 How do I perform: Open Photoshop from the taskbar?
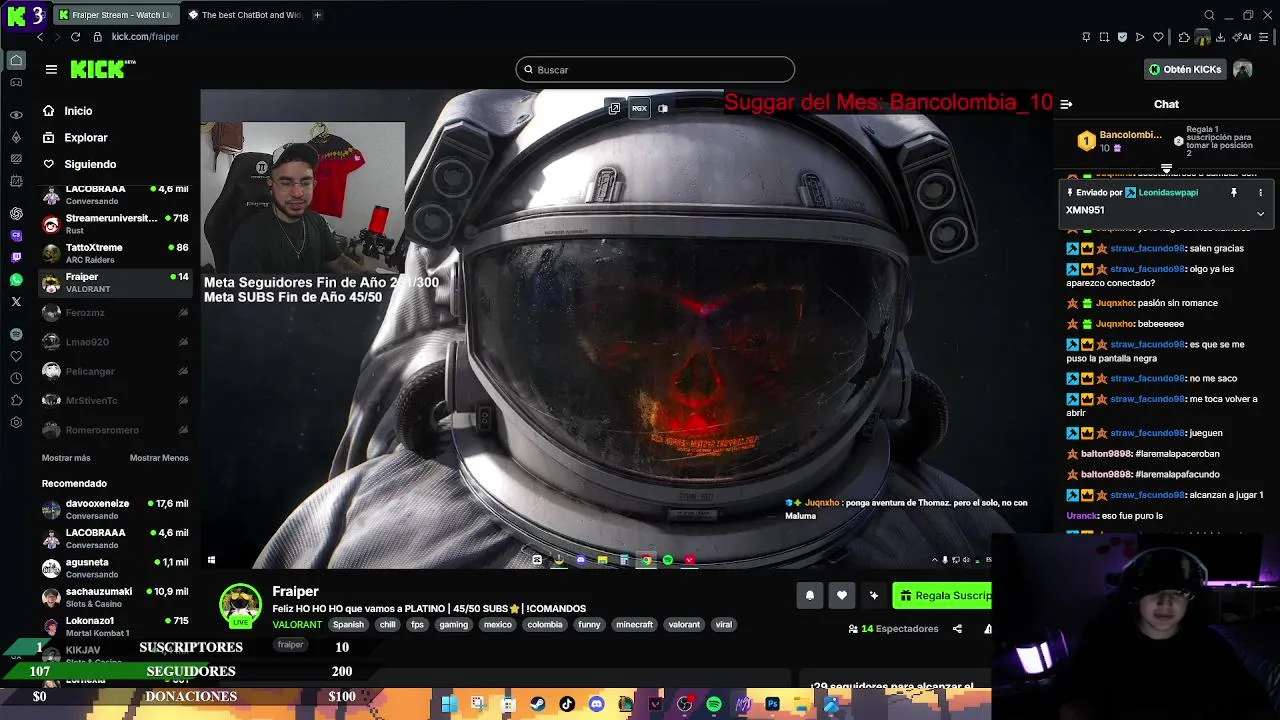772,704
